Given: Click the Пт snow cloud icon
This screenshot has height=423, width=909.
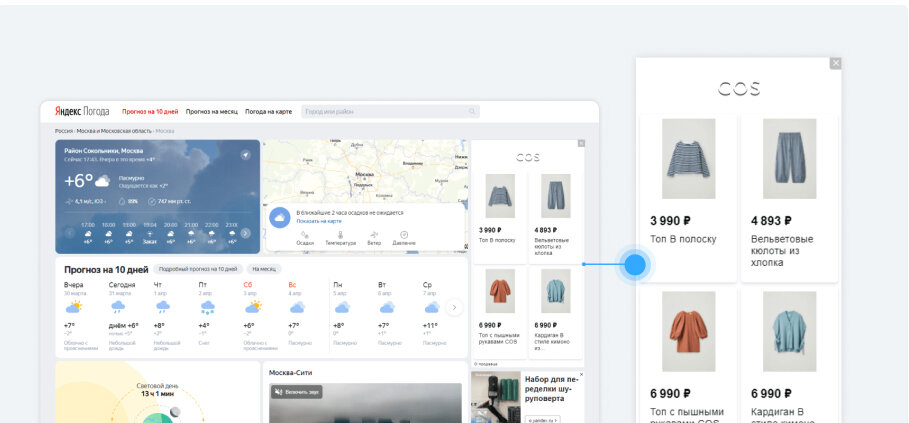Looking at the screenshot, I should 208,306.
